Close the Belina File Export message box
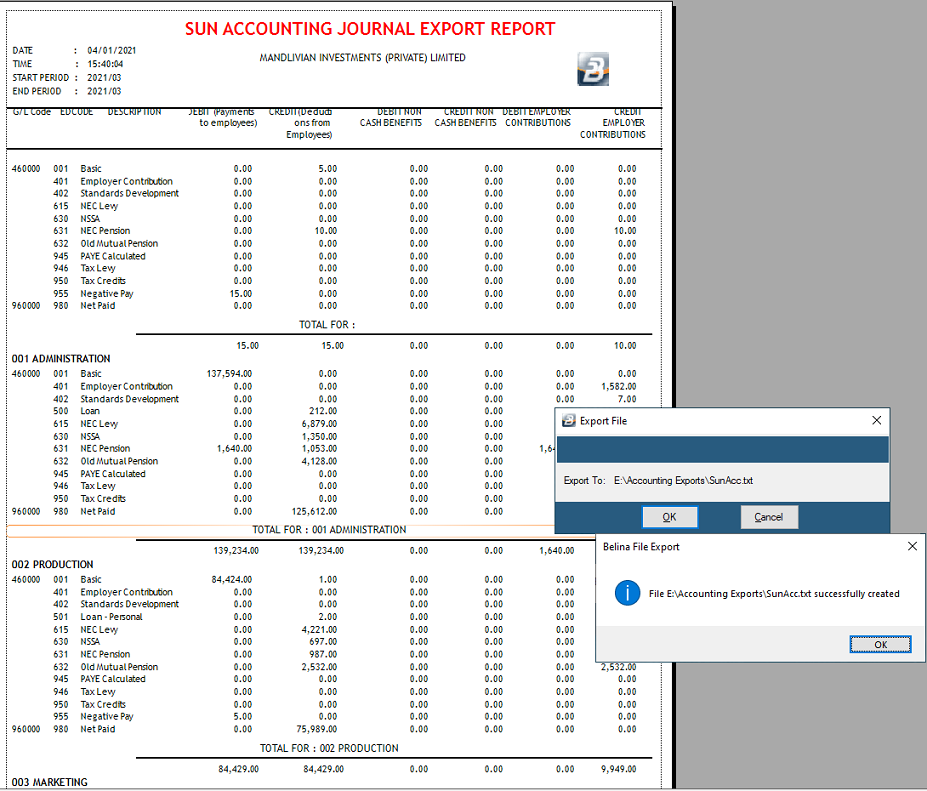This screenshot has height=791, width=927. point(912,546)
